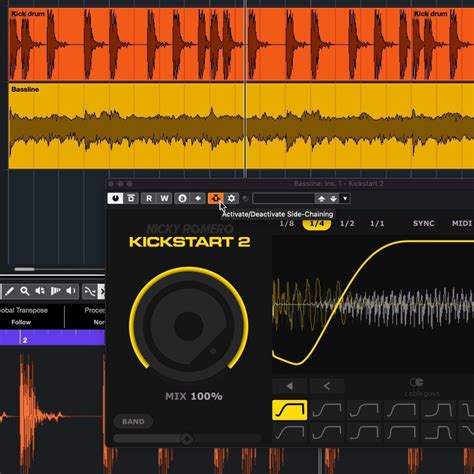Select the first-row second curve preset
Viewport: 474px width, 474px height.
(x=327, y=410)
